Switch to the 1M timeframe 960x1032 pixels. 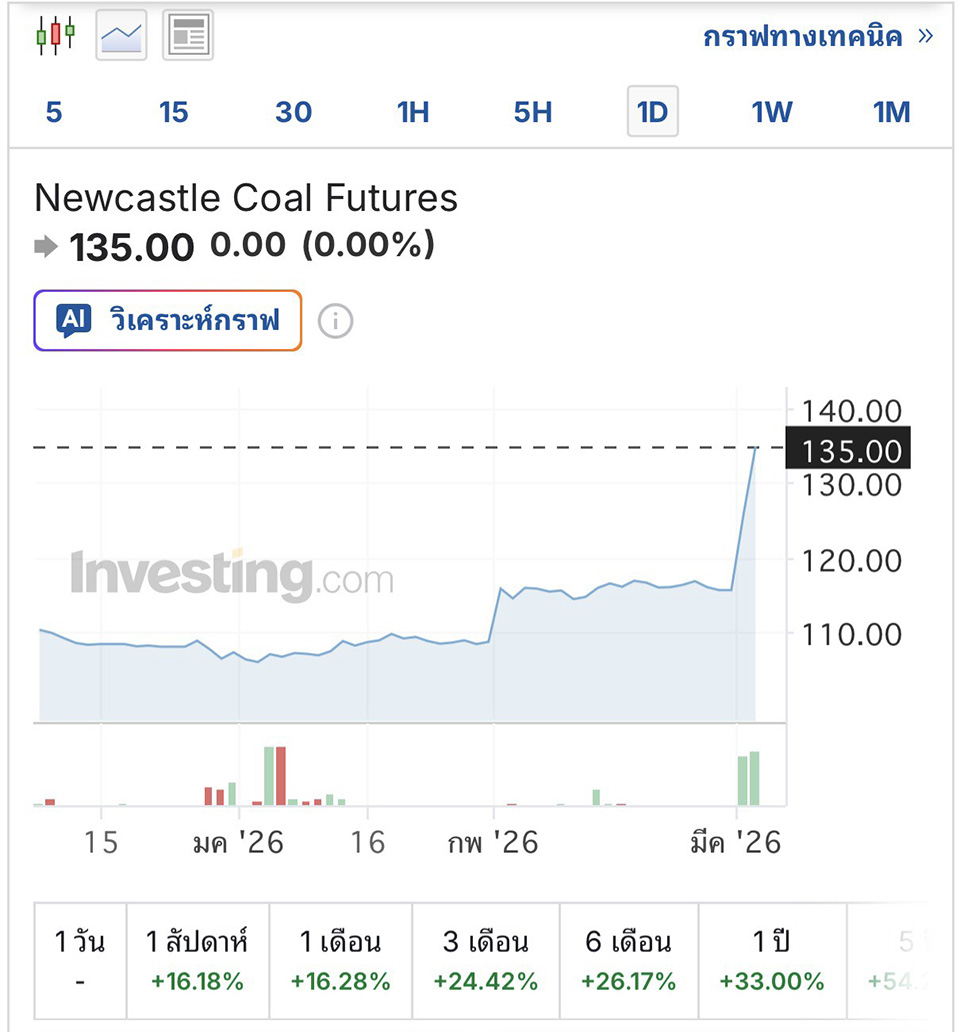click(891, 112)
